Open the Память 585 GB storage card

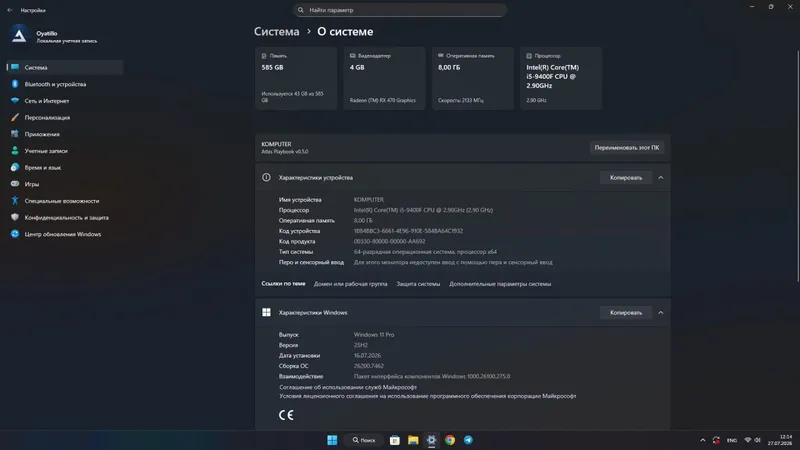pos(296,78)
